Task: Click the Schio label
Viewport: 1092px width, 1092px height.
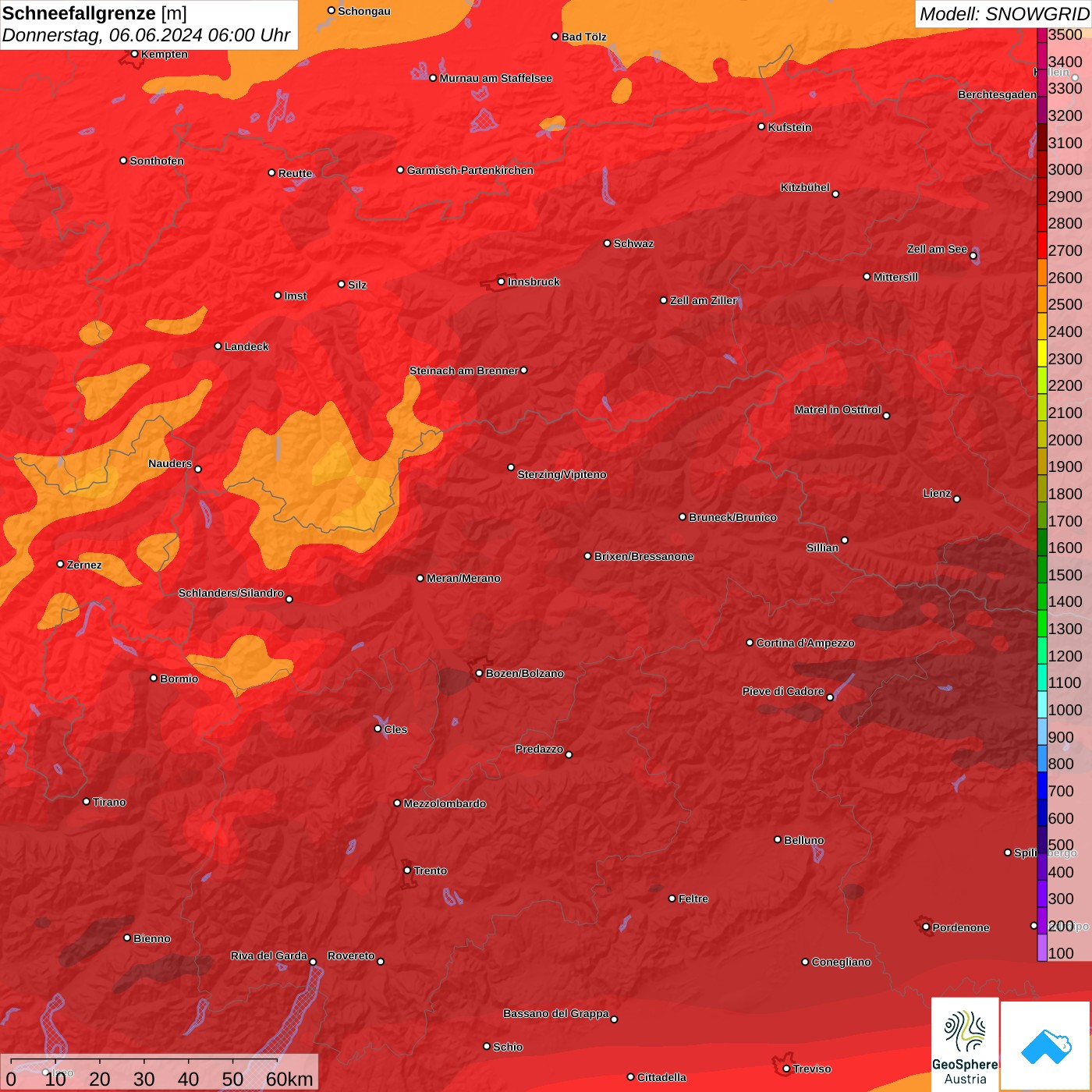Action: 508,1047
